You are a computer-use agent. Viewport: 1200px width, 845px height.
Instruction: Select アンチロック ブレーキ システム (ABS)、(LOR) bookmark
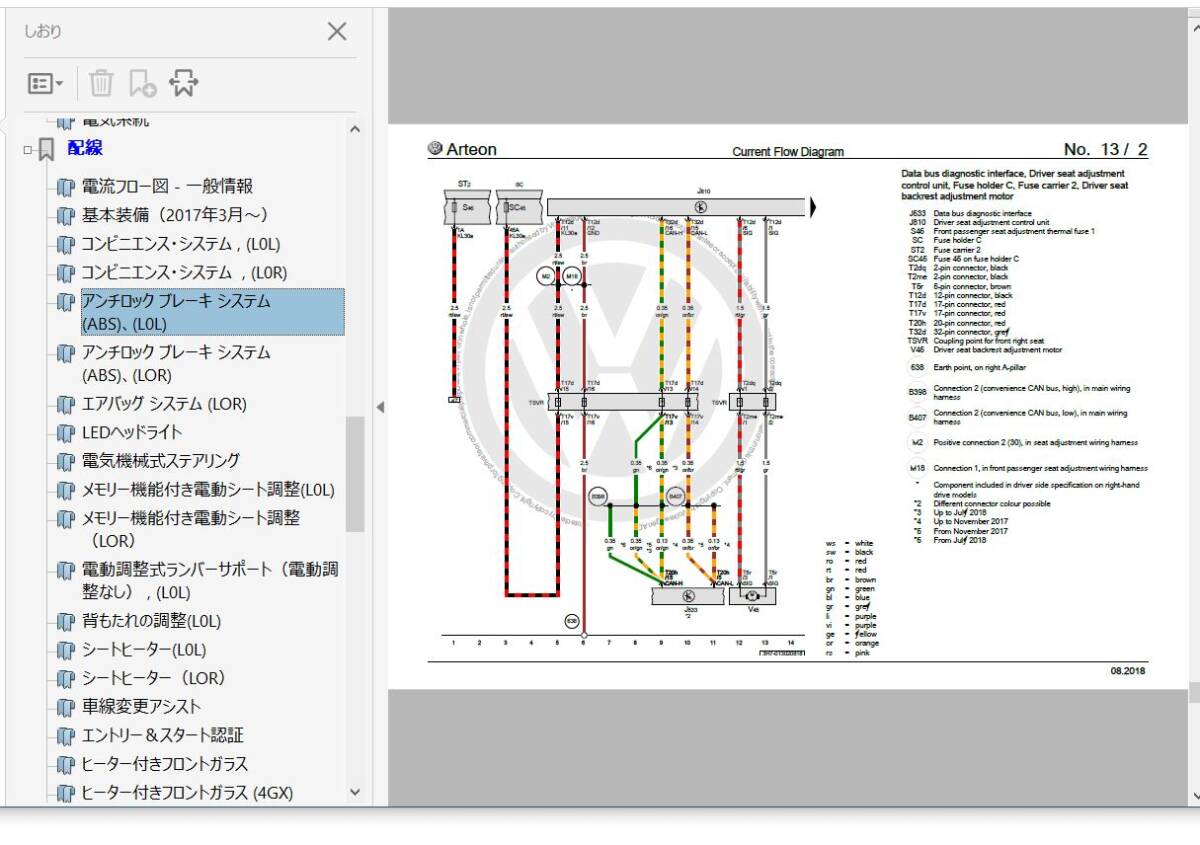coord(176,364)
